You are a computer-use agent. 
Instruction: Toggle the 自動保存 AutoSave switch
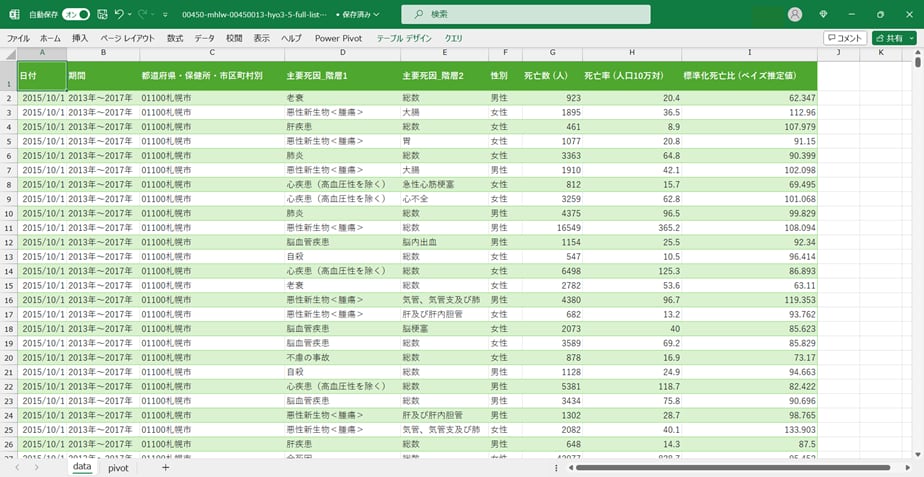point(76,14)
